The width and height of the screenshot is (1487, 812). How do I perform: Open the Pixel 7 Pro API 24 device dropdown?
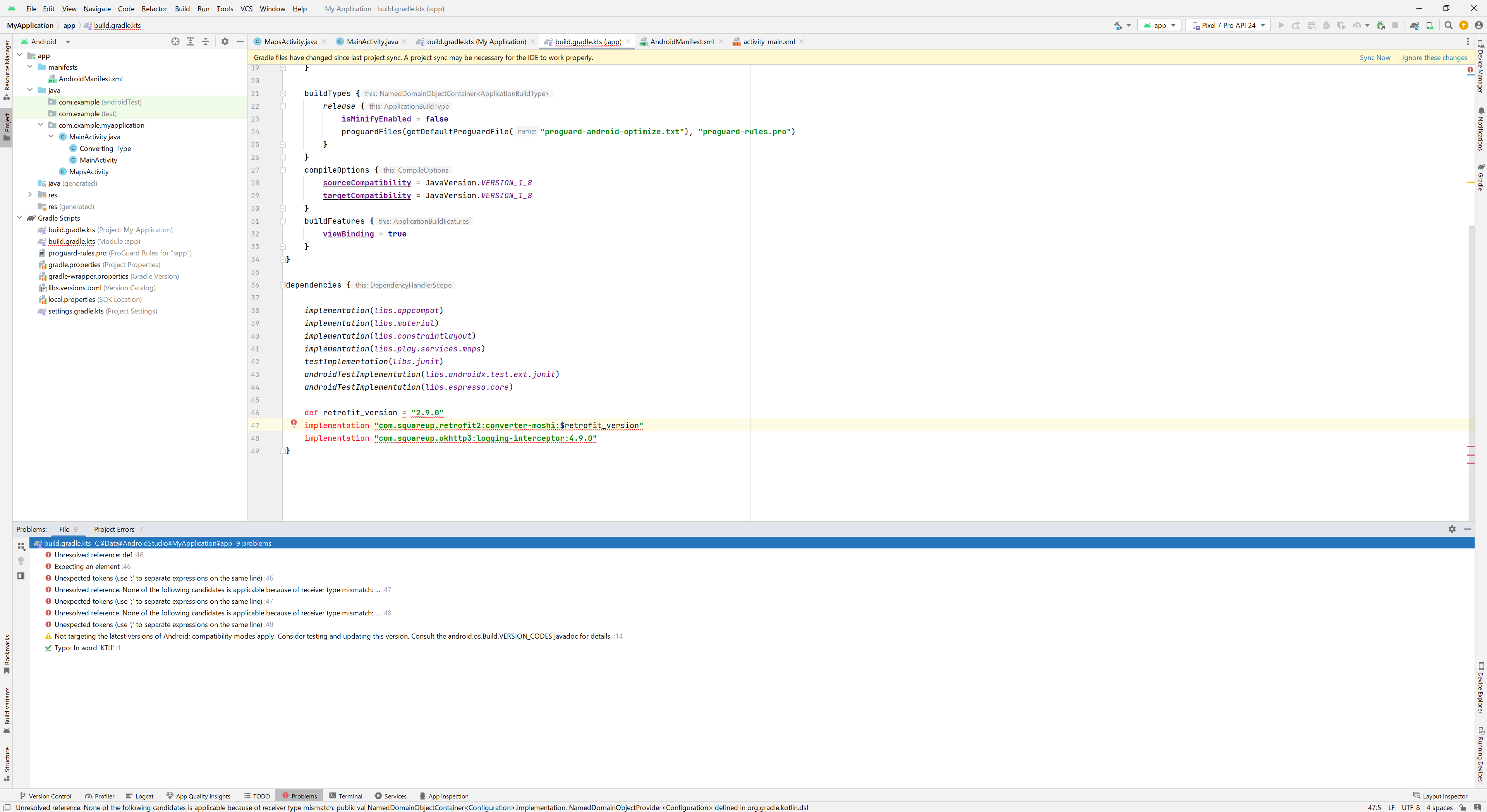point(1228,26)
